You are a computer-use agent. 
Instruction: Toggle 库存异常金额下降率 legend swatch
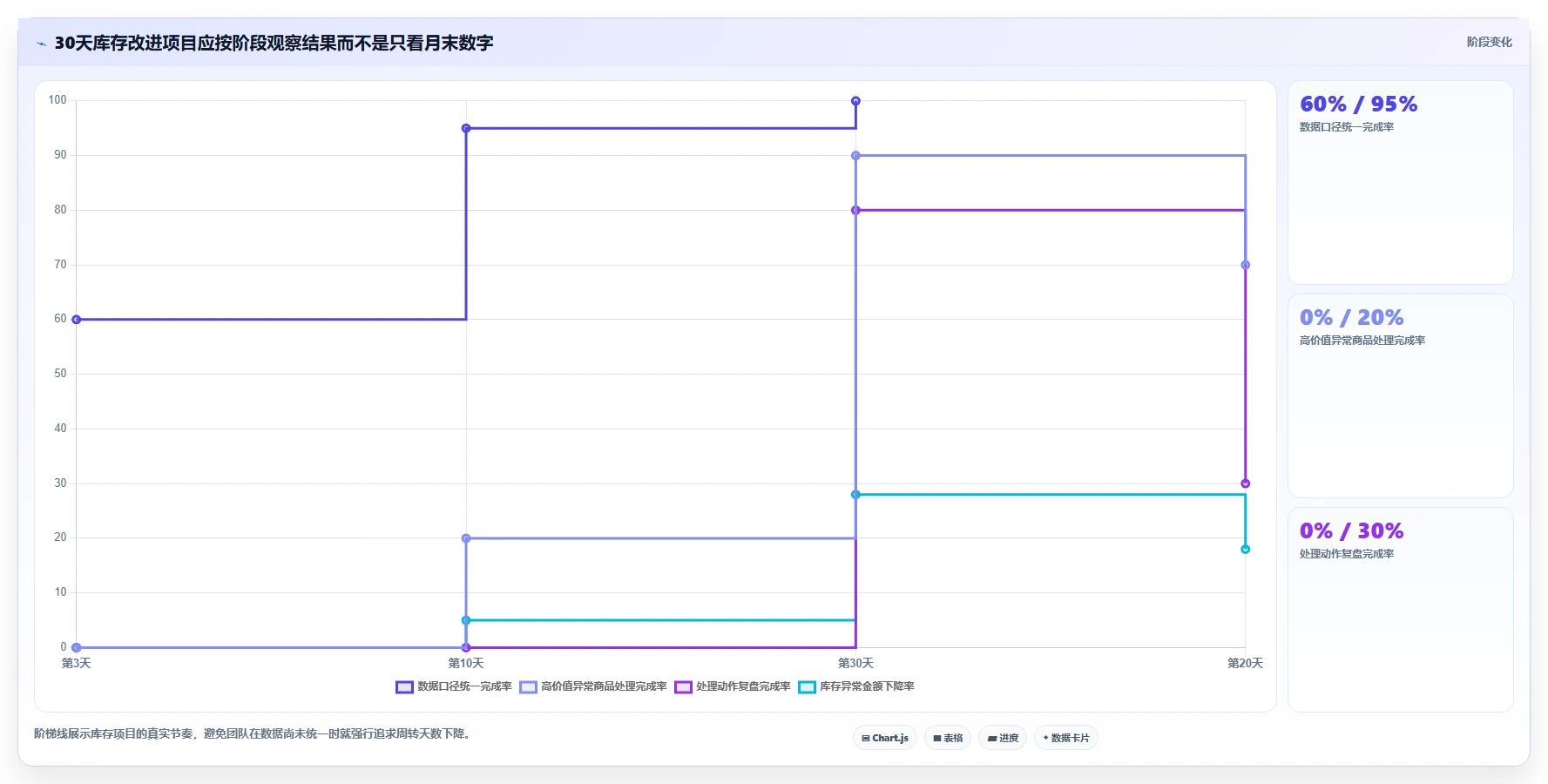click(807, 687)
